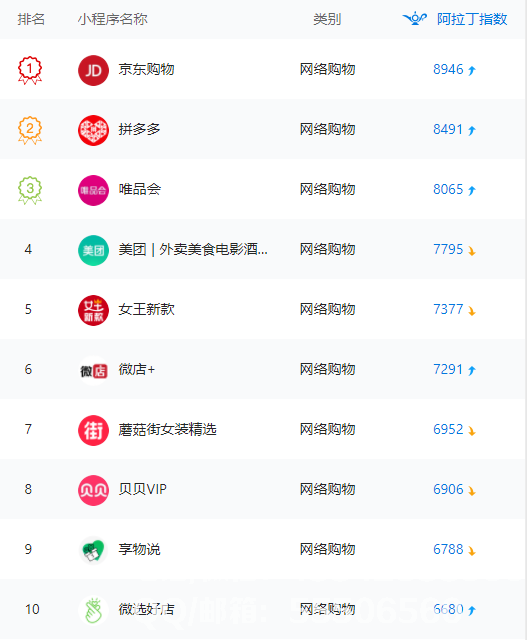Click the rank 1 red medal badge
The width and height of the screenshot is (527, 640).
30,70
